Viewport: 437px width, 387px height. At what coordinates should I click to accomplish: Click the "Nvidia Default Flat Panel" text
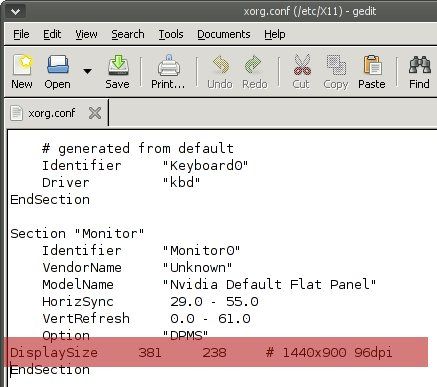(269, 284)
